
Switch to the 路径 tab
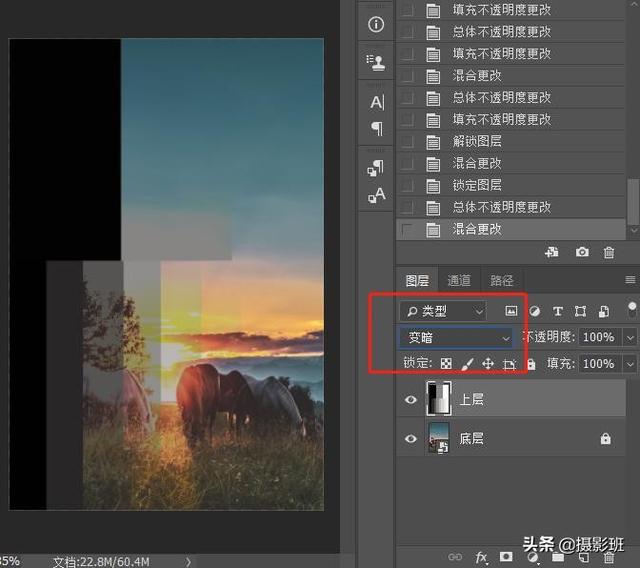point(502,281)
